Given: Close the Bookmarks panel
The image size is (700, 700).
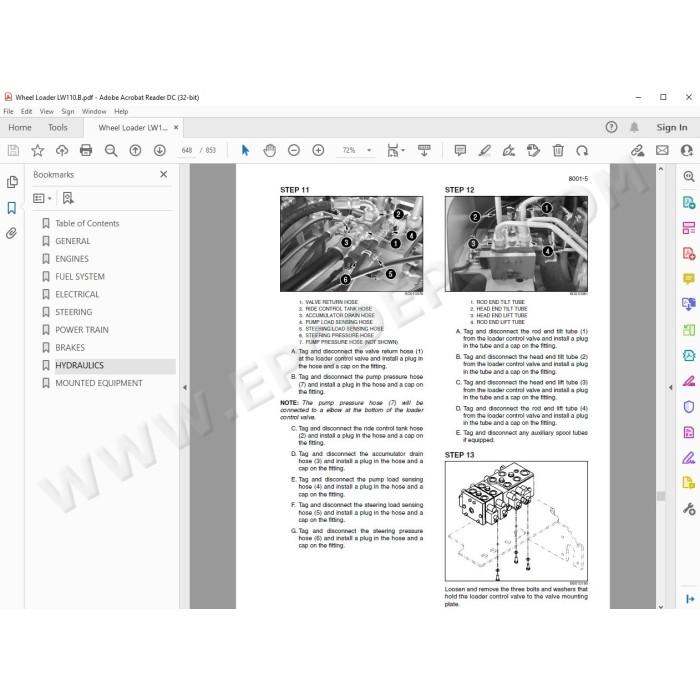Looking at the screenshot, I should click(x=164, y=174).
